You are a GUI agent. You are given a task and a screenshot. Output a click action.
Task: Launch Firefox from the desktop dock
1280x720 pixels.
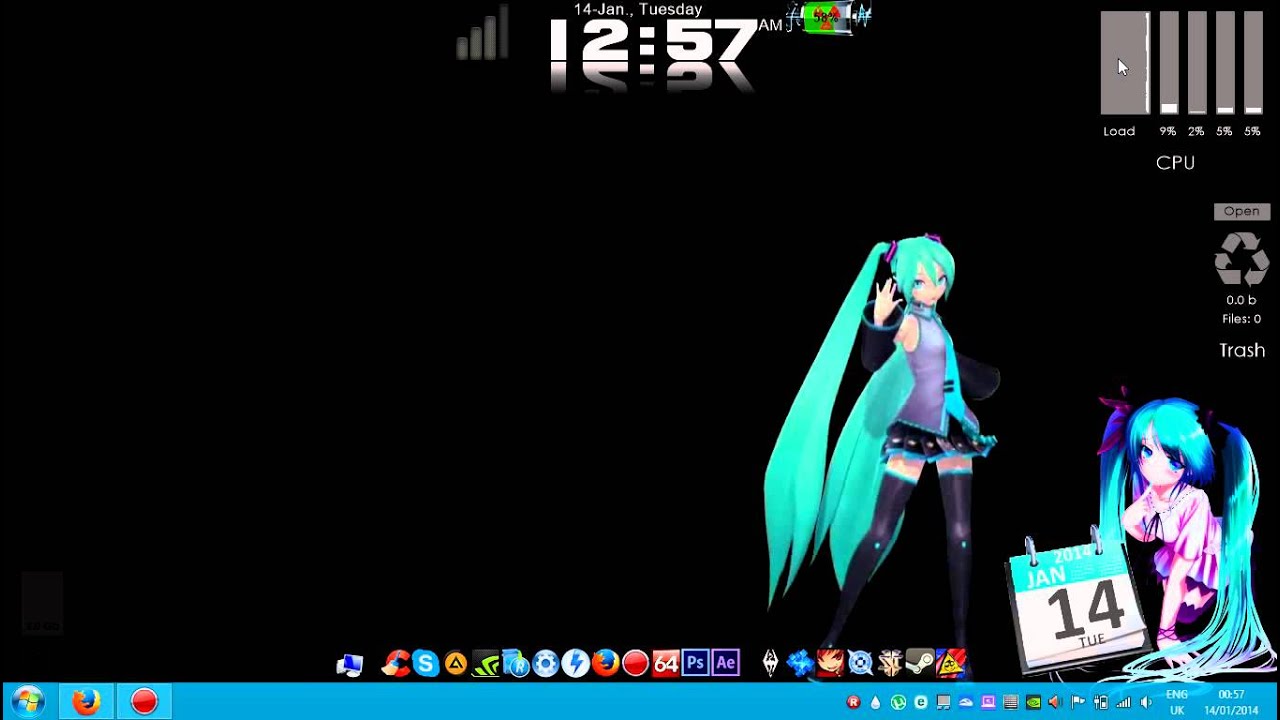point(605,663)
